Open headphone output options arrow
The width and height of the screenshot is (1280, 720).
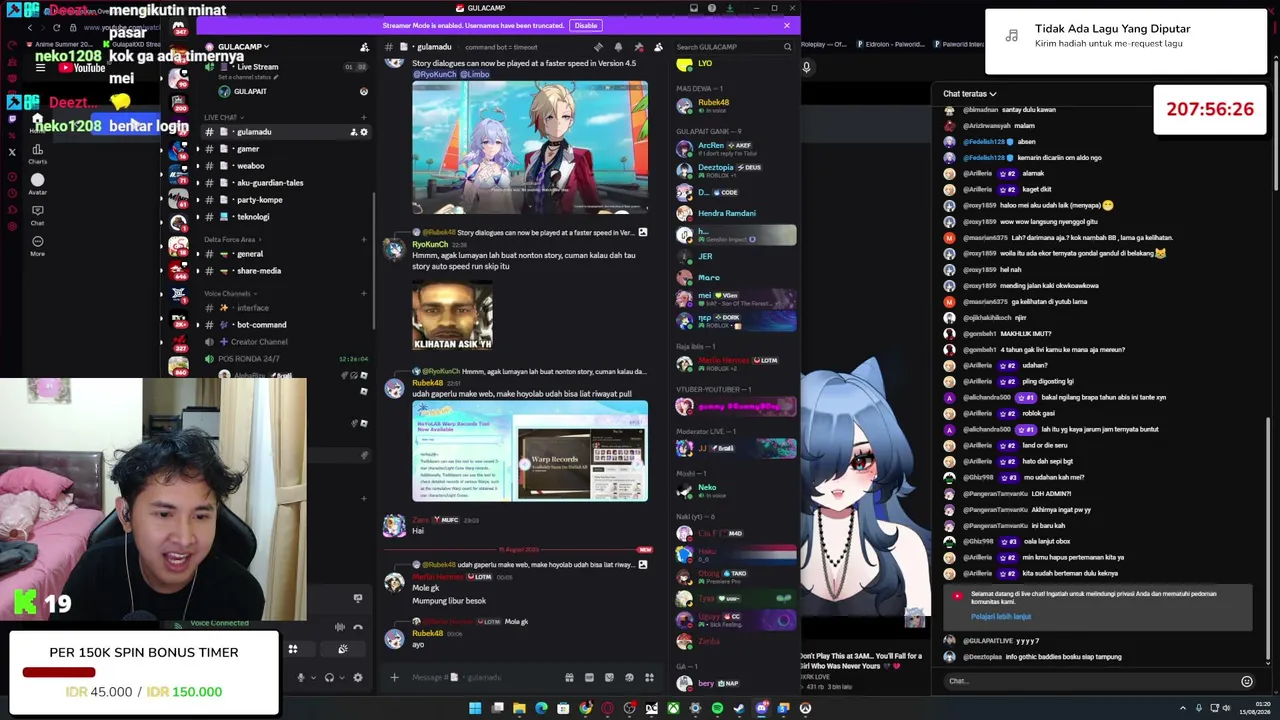click(x=341, y=678)
